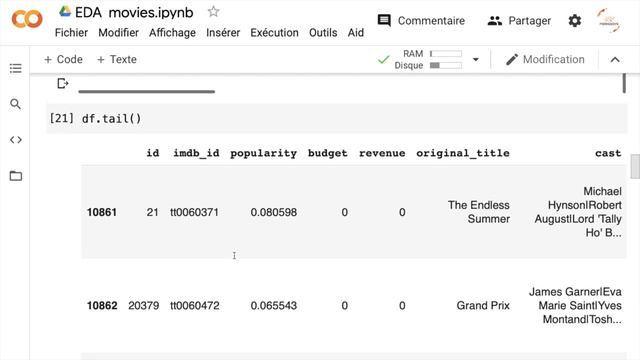
Task: Click id value 21
Action: pos(153,212)
